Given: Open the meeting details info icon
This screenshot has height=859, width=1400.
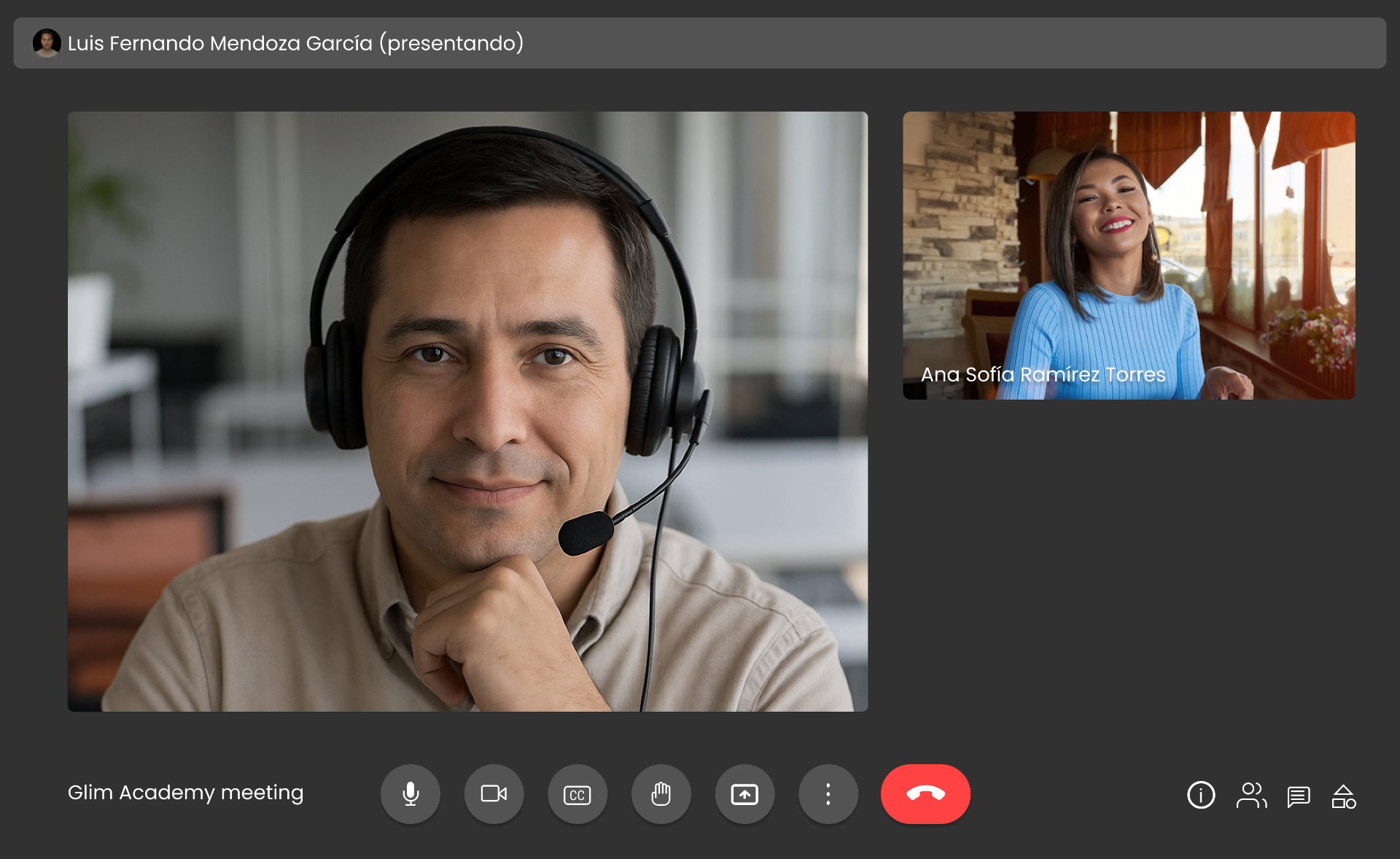Looking at the screenshot, I should 1201,795.
